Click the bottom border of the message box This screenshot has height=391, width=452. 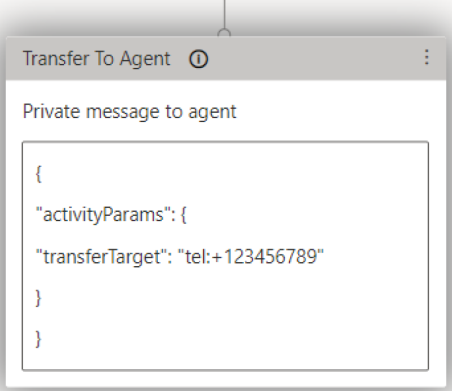[225, 370]
